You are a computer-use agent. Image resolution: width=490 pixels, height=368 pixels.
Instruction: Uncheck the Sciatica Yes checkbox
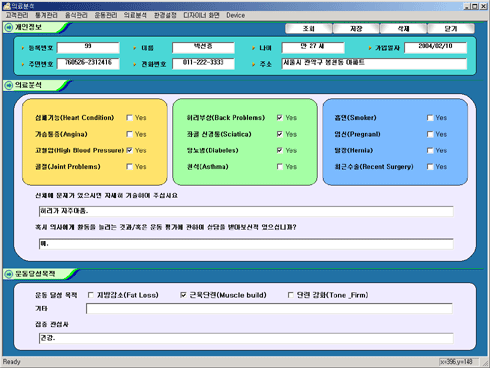click(x=280, y=134)
